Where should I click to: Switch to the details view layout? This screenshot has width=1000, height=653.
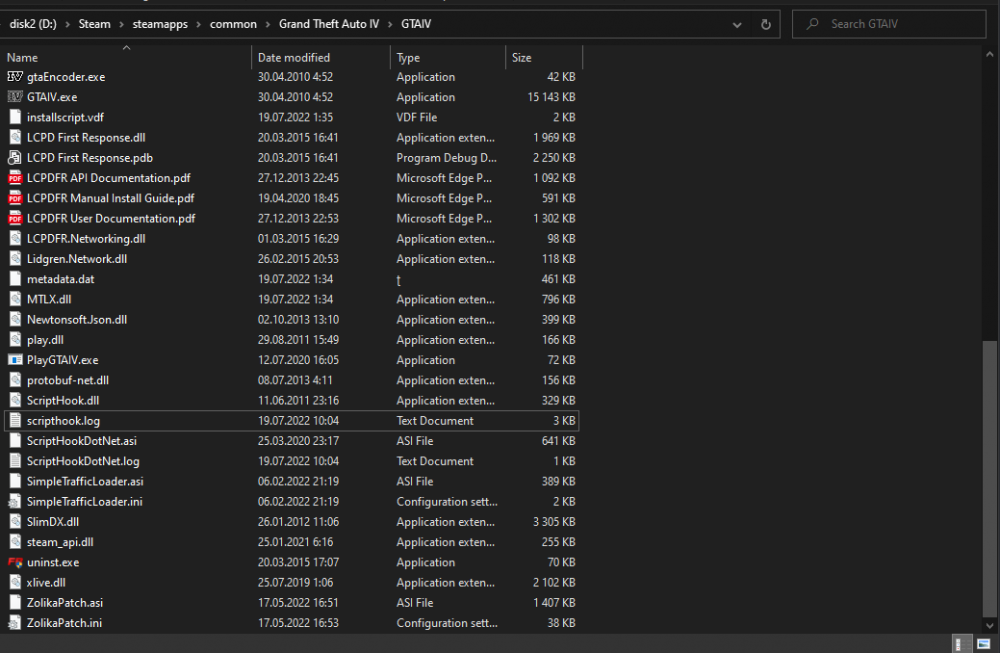(961, 644)
